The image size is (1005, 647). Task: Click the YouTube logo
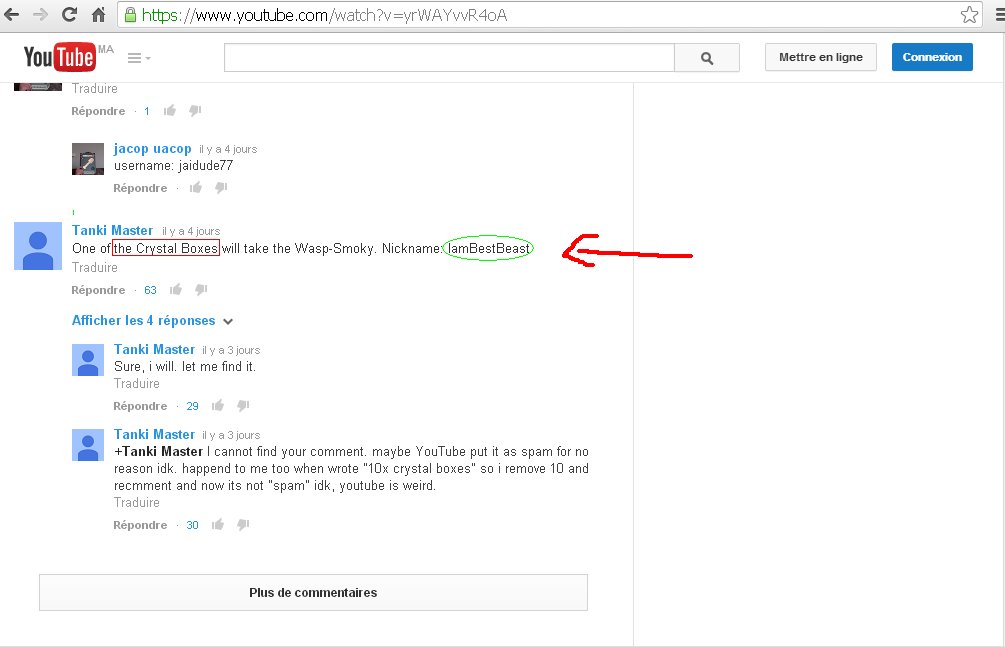[x=60, y=58]
